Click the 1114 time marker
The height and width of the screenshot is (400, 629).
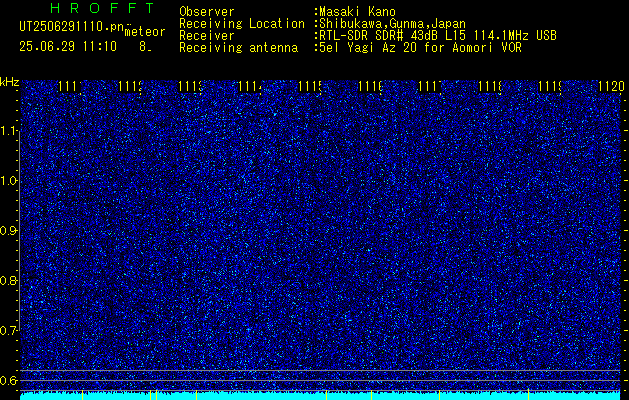click(x=250, y=86)
